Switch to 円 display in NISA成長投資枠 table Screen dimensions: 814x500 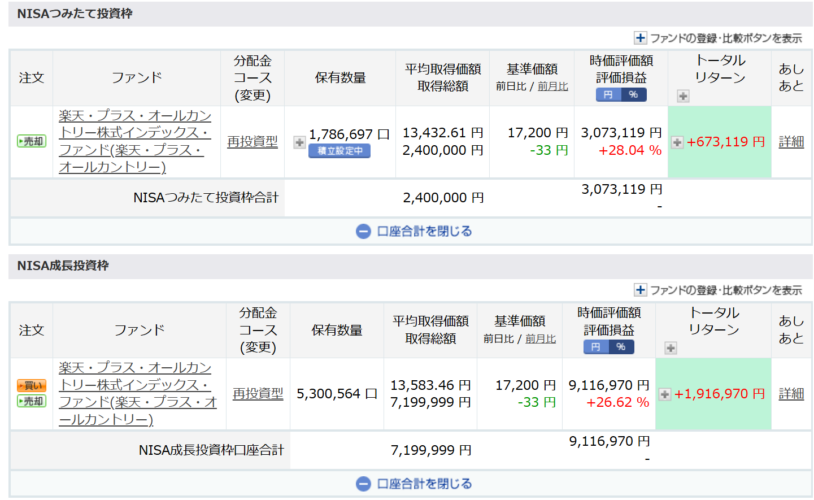click(595, 347)
